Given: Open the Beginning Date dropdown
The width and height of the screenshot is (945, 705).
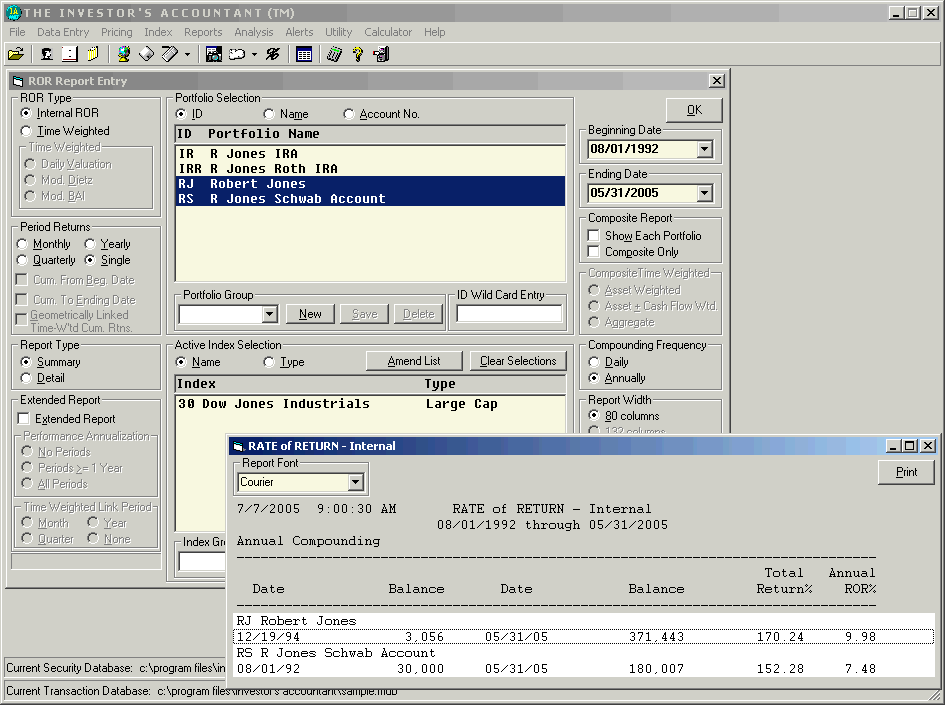Looking at the screenshot, I should 704,149.
